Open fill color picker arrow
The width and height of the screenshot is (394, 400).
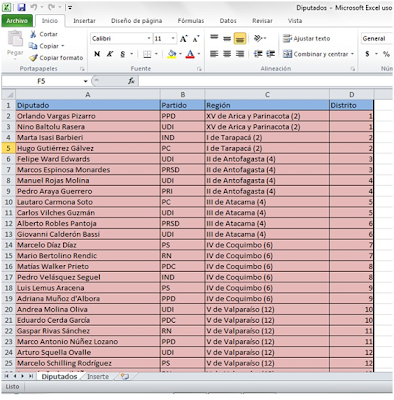pos(180,54)
